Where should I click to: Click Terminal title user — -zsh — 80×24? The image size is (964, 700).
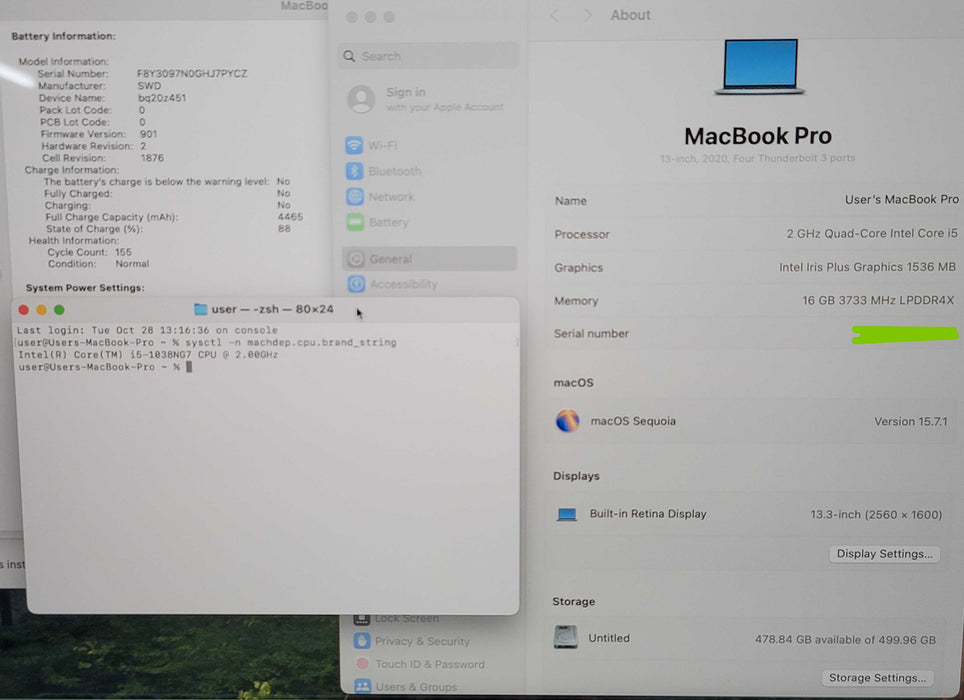click(272, 309)
